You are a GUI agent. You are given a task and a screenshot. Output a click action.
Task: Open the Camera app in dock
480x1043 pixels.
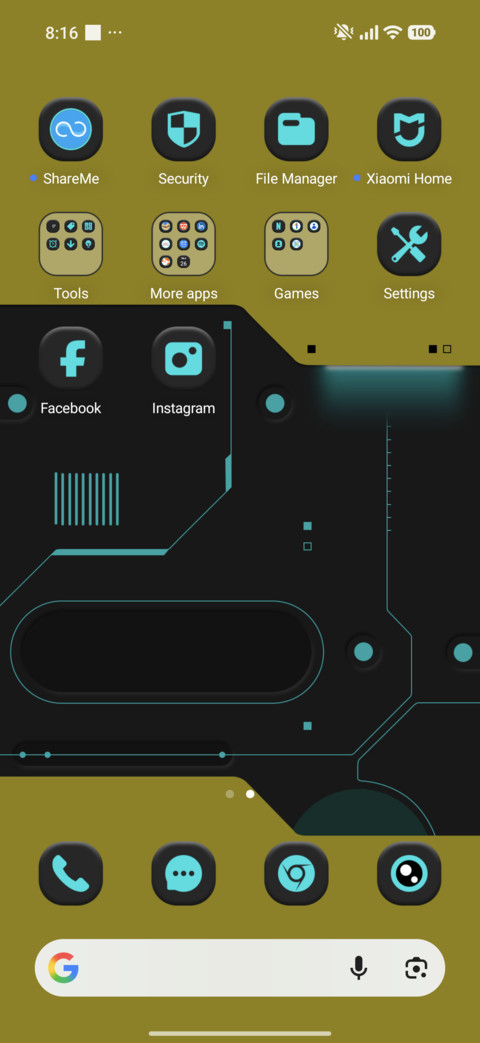click(x=409, y=873)
